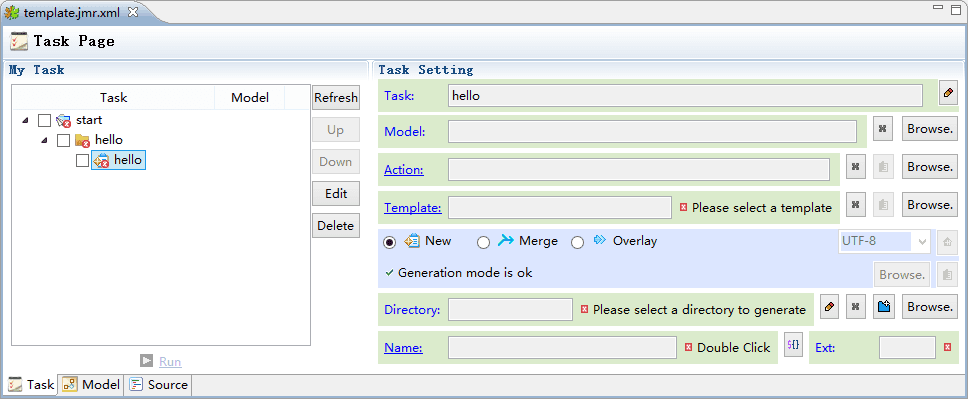968x399 pixels.
Task: Click the ${} variable icon beside Name
Action: (793, 345)
